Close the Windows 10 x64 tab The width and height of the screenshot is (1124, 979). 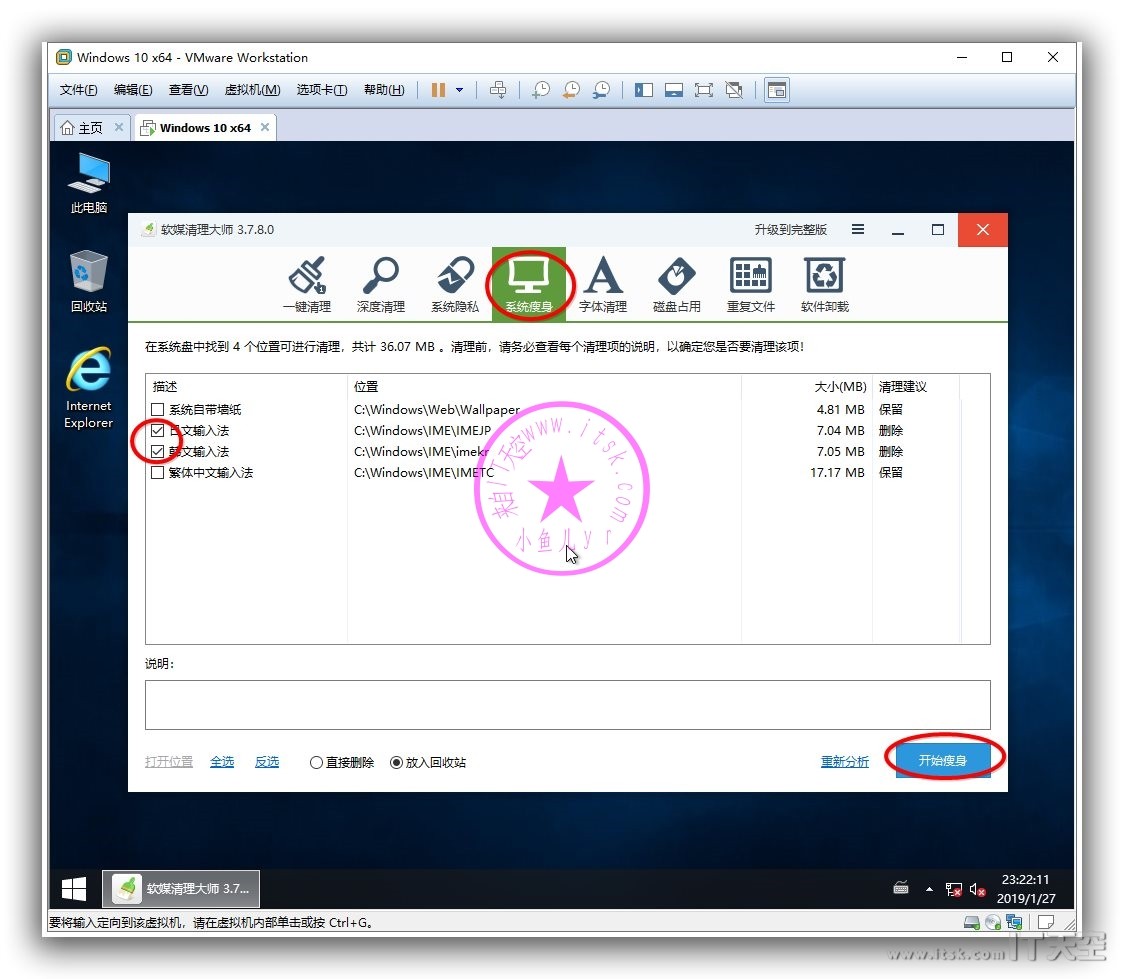click(265, 127)
